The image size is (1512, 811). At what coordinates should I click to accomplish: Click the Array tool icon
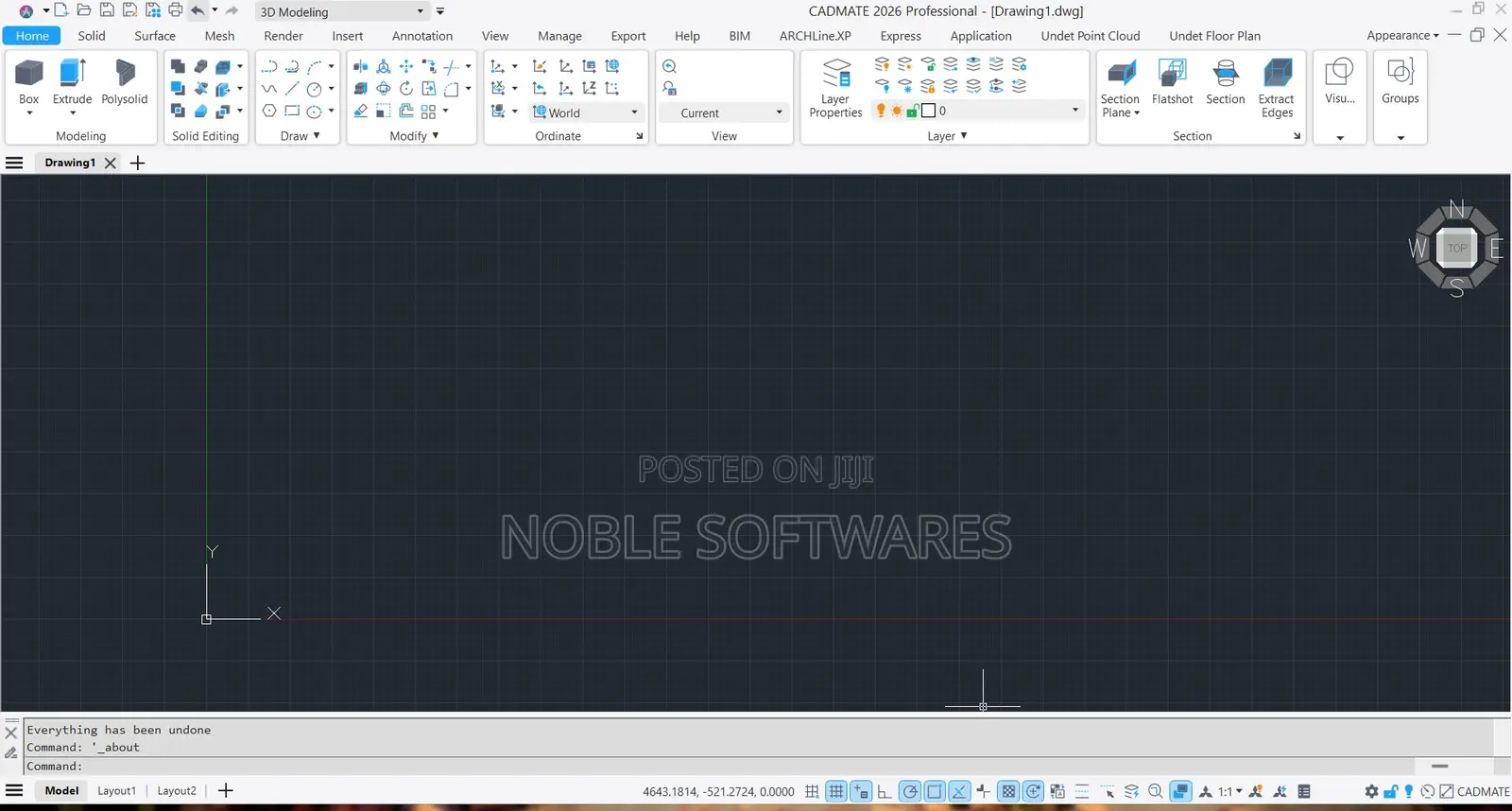[x=429, y=112]
